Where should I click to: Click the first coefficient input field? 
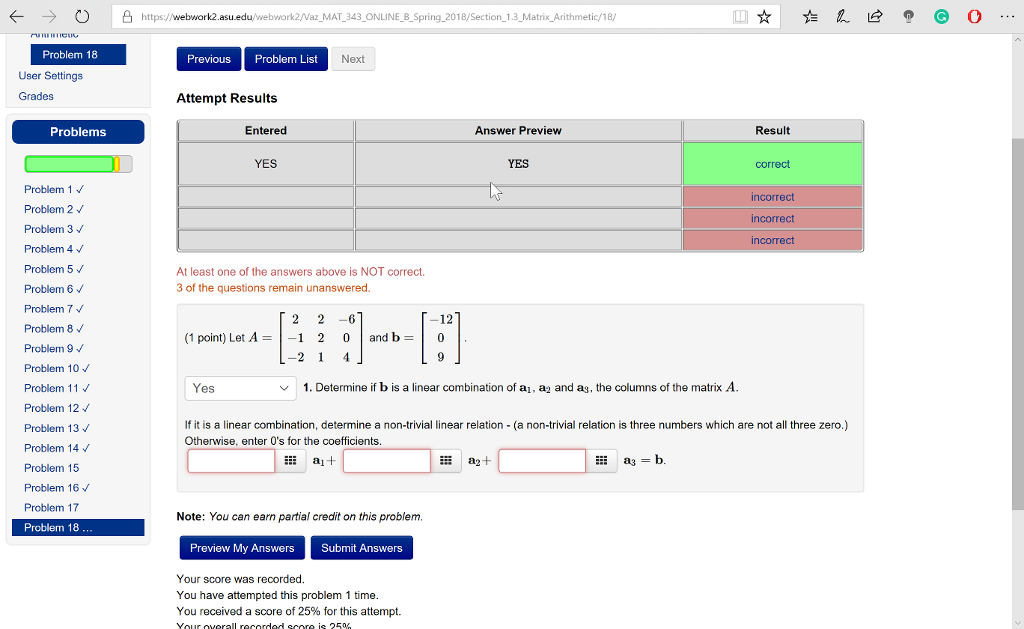(230, 460)
